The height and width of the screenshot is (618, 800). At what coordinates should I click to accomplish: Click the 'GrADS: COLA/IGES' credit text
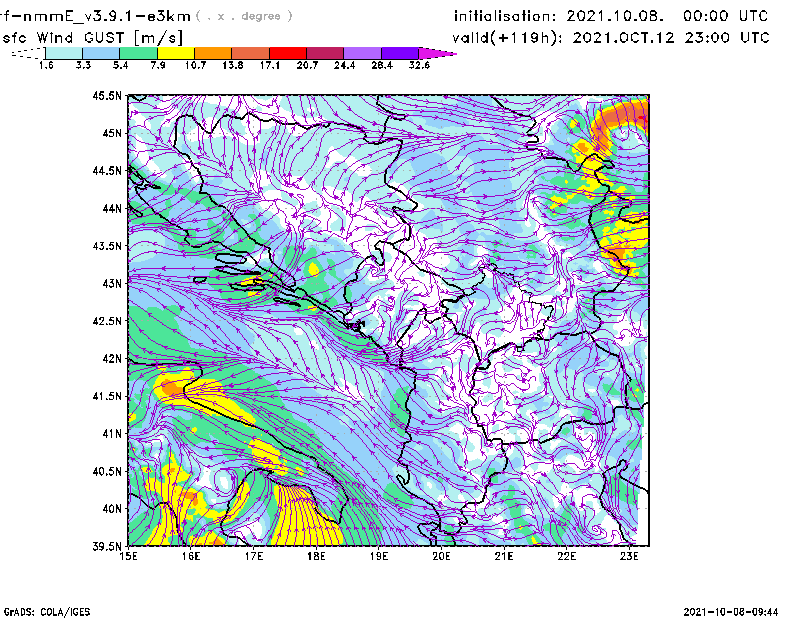pos(47,612)
